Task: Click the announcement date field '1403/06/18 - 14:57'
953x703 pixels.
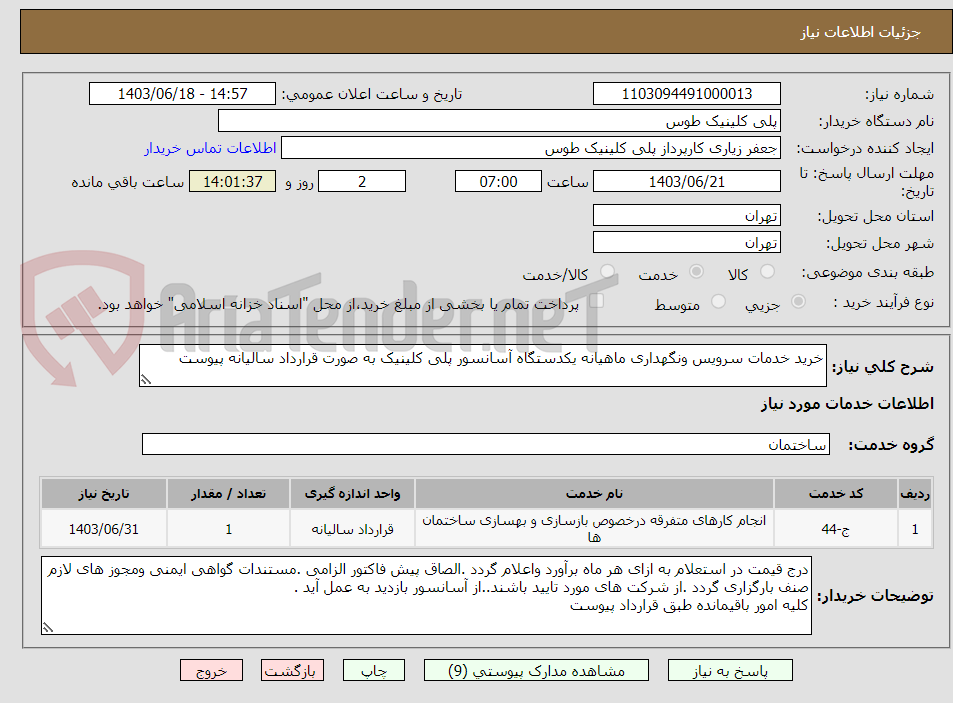Action: click(x=182, y=94)
